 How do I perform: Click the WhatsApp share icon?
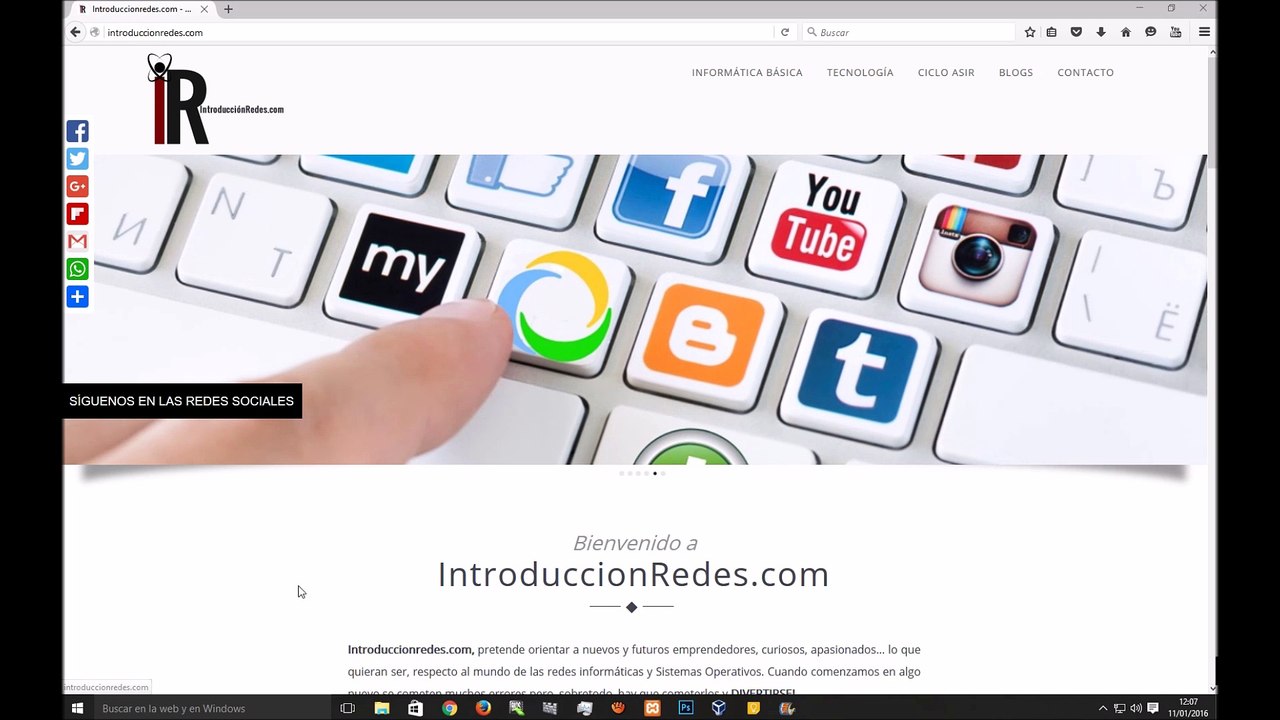(77, 269)
